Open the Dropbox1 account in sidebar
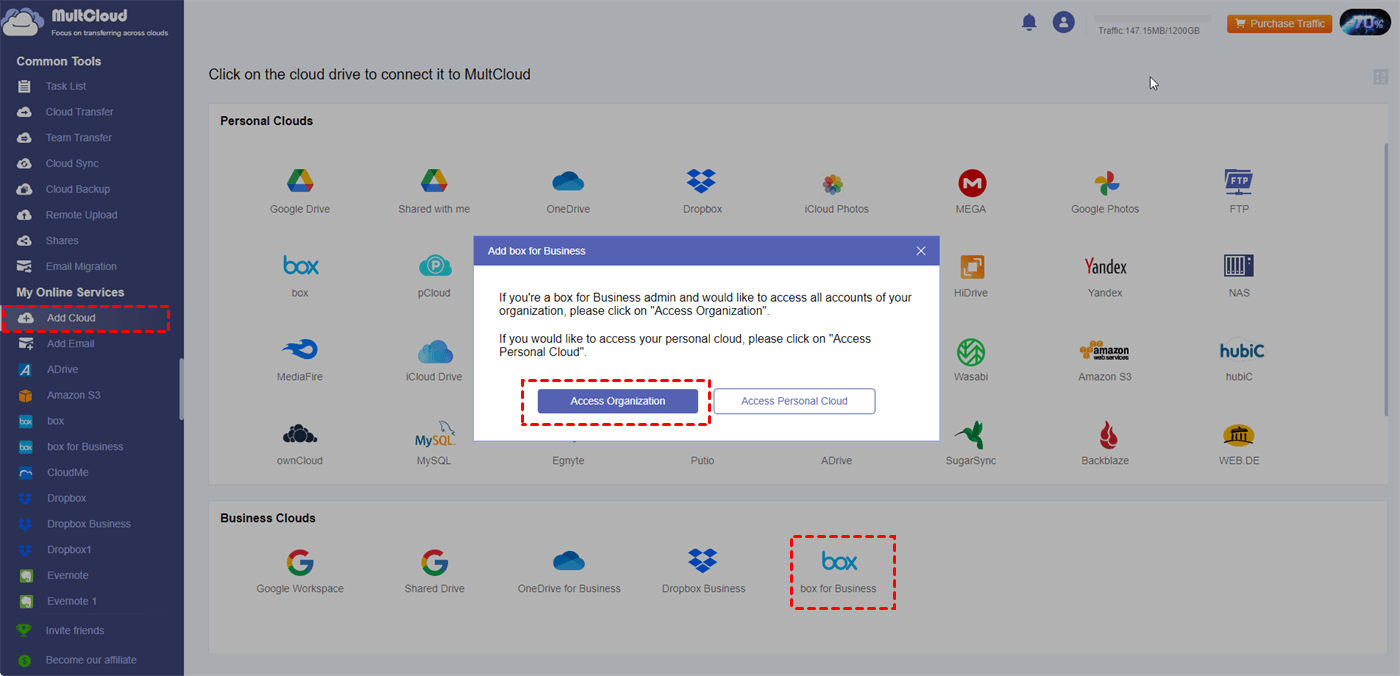This screenshot has height=676, width=1400. [69, 549]
